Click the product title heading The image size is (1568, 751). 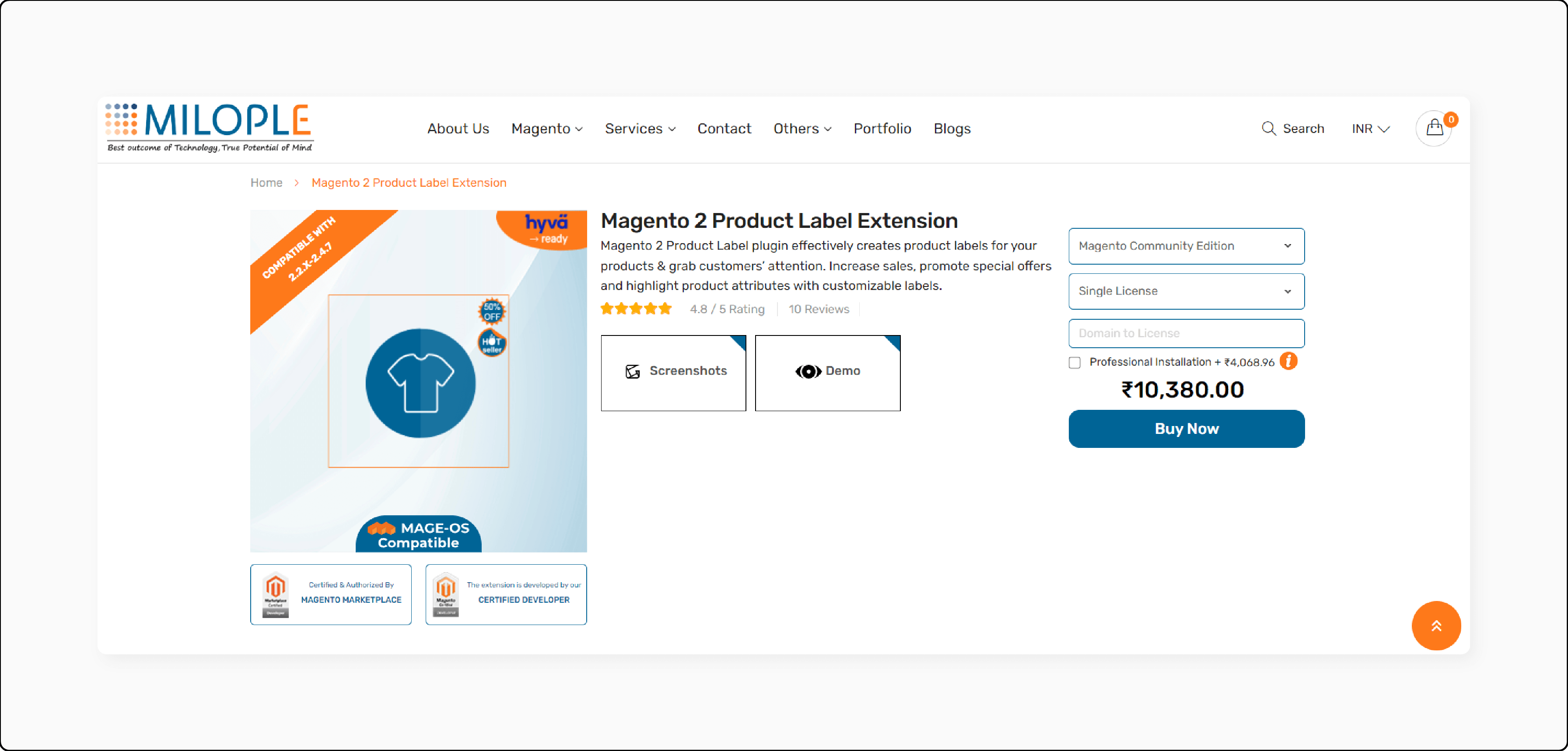779,220
